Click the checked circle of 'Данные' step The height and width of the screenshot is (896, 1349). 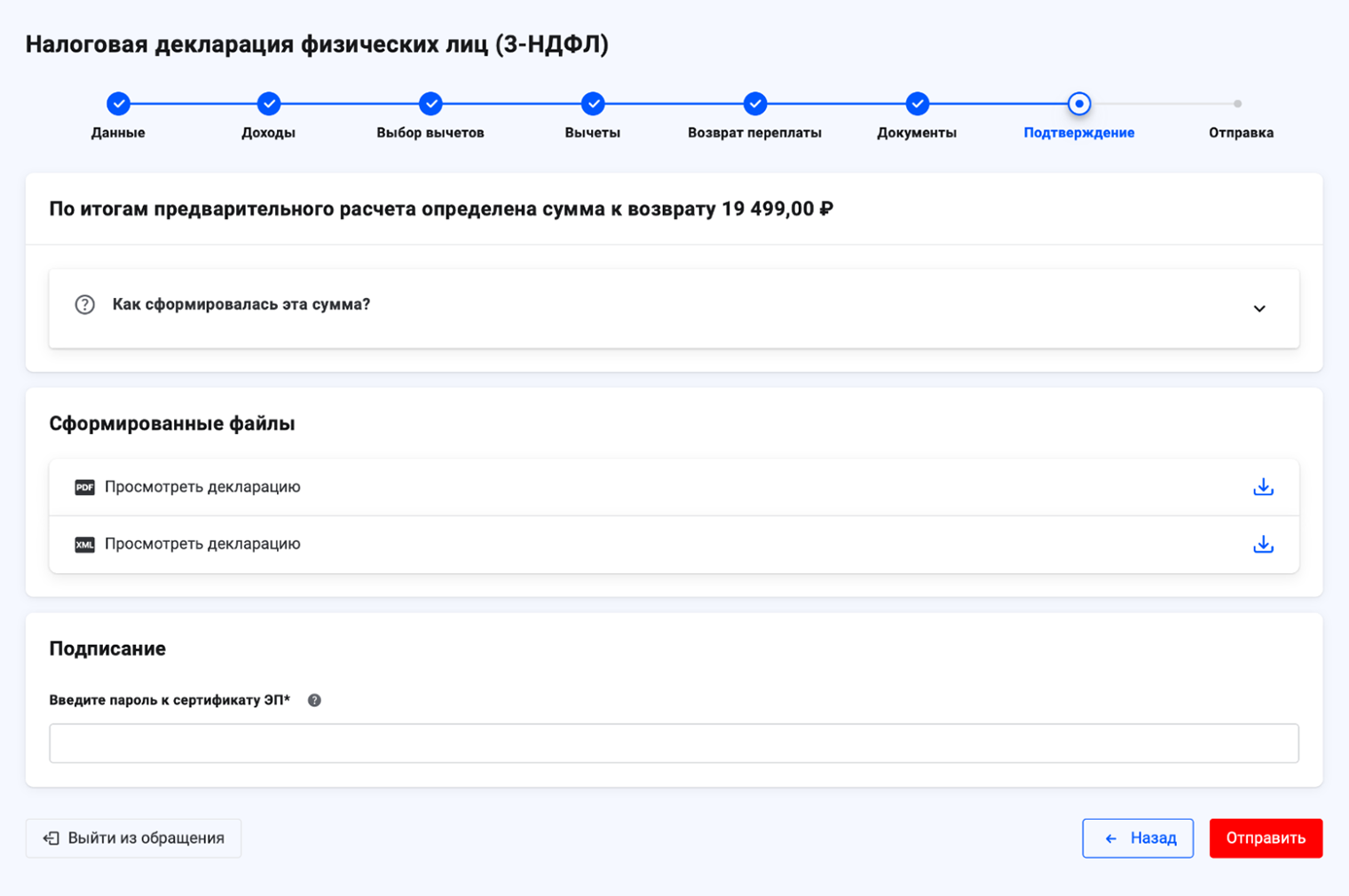[118, 103]
